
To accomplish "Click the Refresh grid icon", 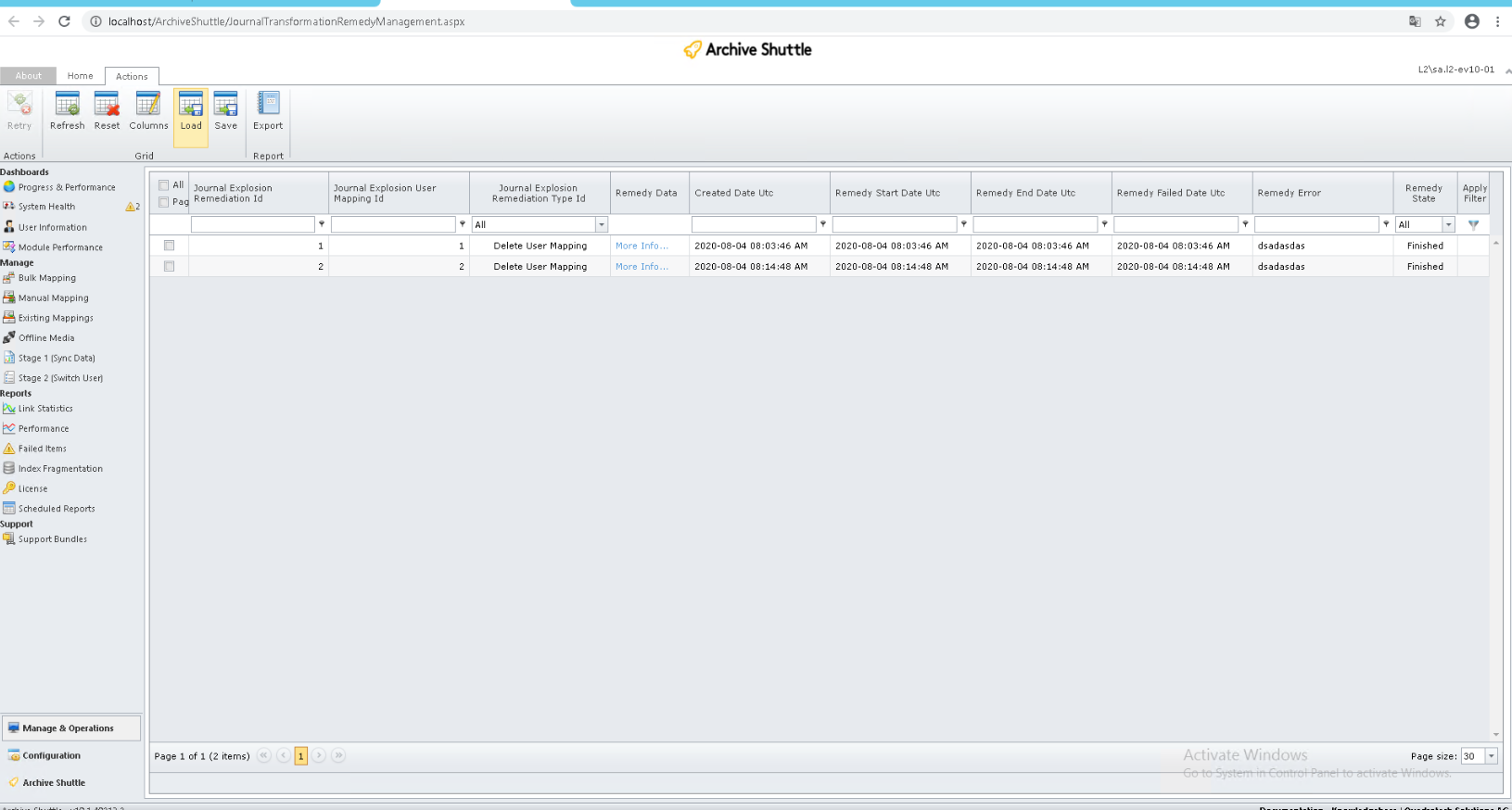I will click(x=67, y=104).
